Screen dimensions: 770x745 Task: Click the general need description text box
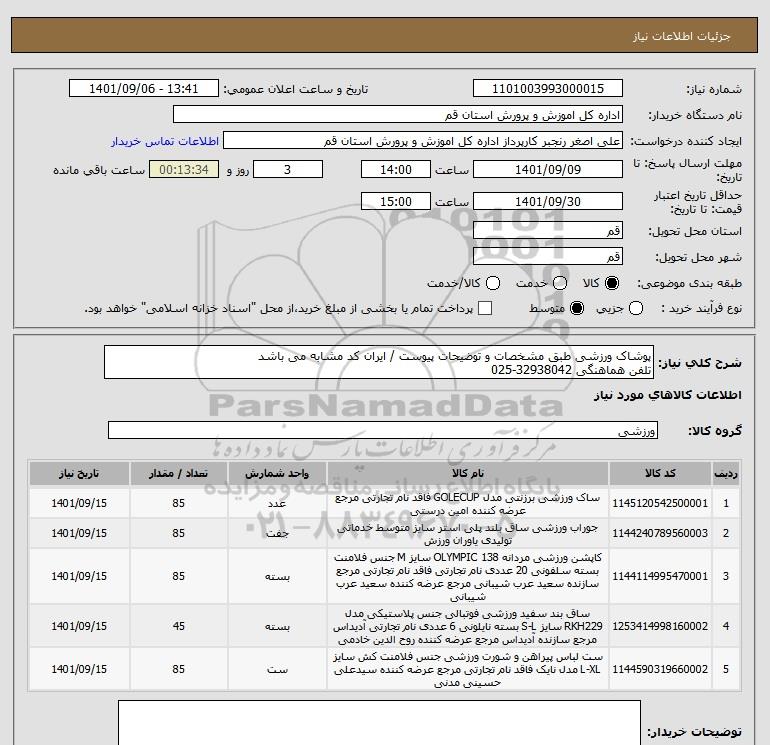(x=379, y=362)
